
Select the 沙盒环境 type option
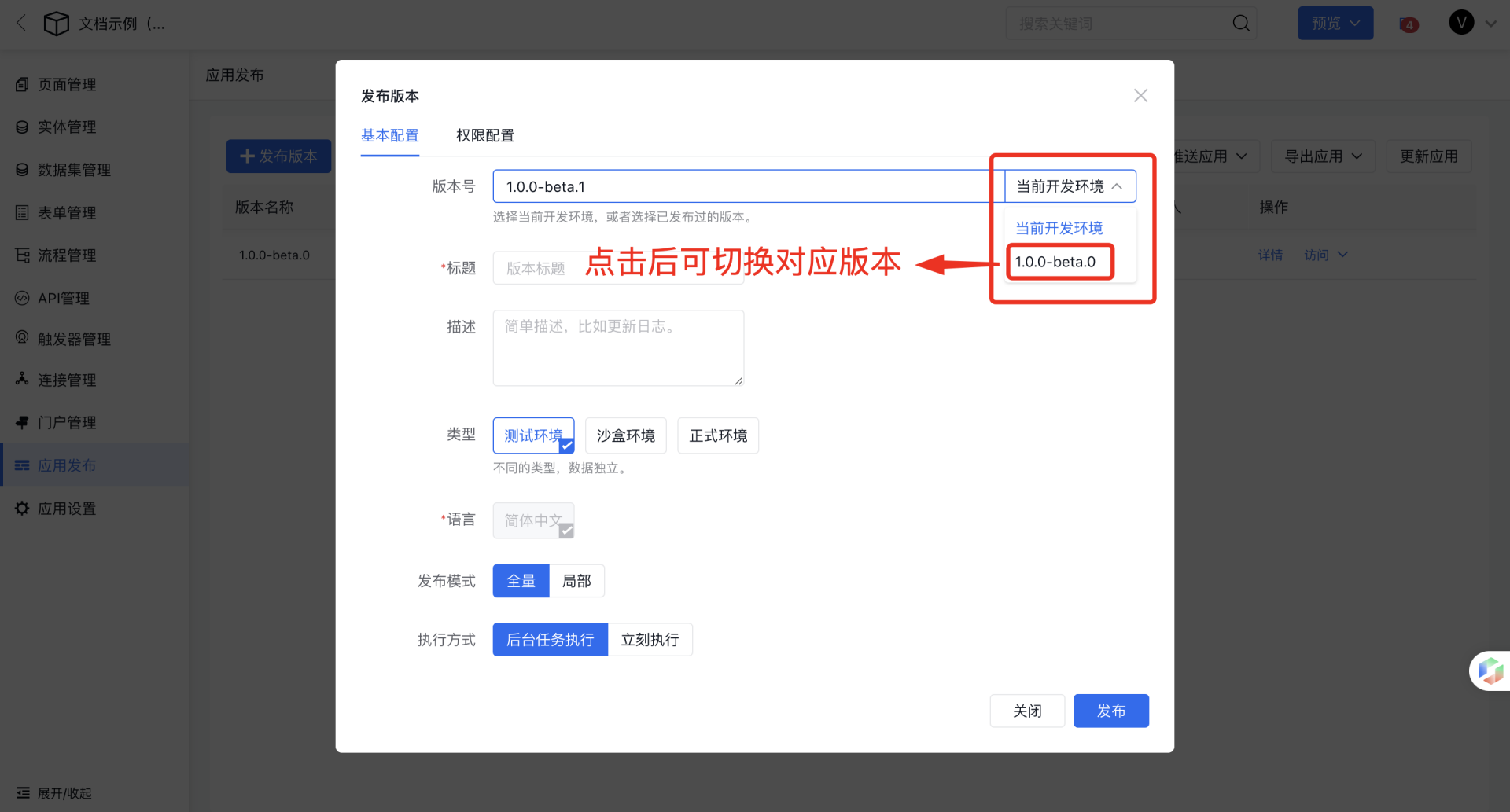pos(625,435)
